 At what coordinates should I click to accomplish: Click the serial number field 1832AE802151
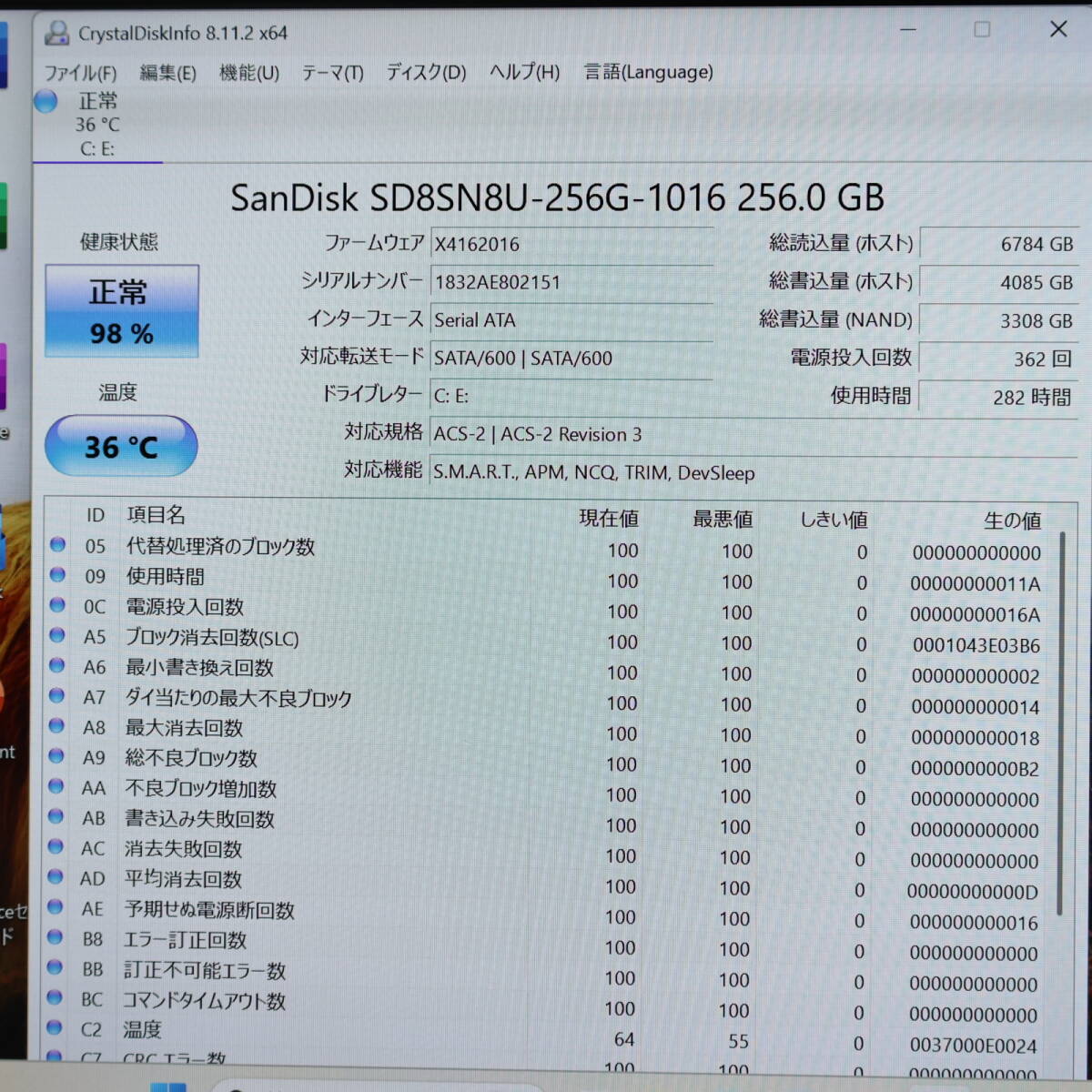tap(571, 282)
